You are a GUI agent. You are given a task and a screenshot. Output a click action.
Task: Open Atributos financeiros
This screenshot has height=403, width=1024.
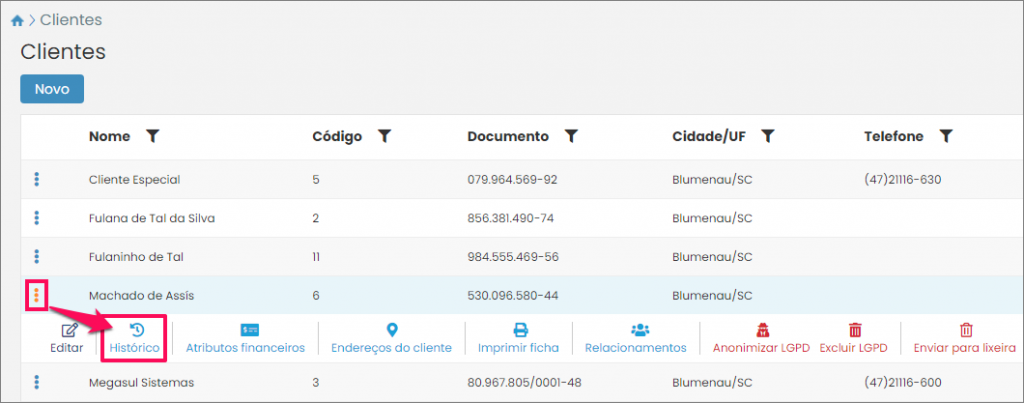(245, 338)
